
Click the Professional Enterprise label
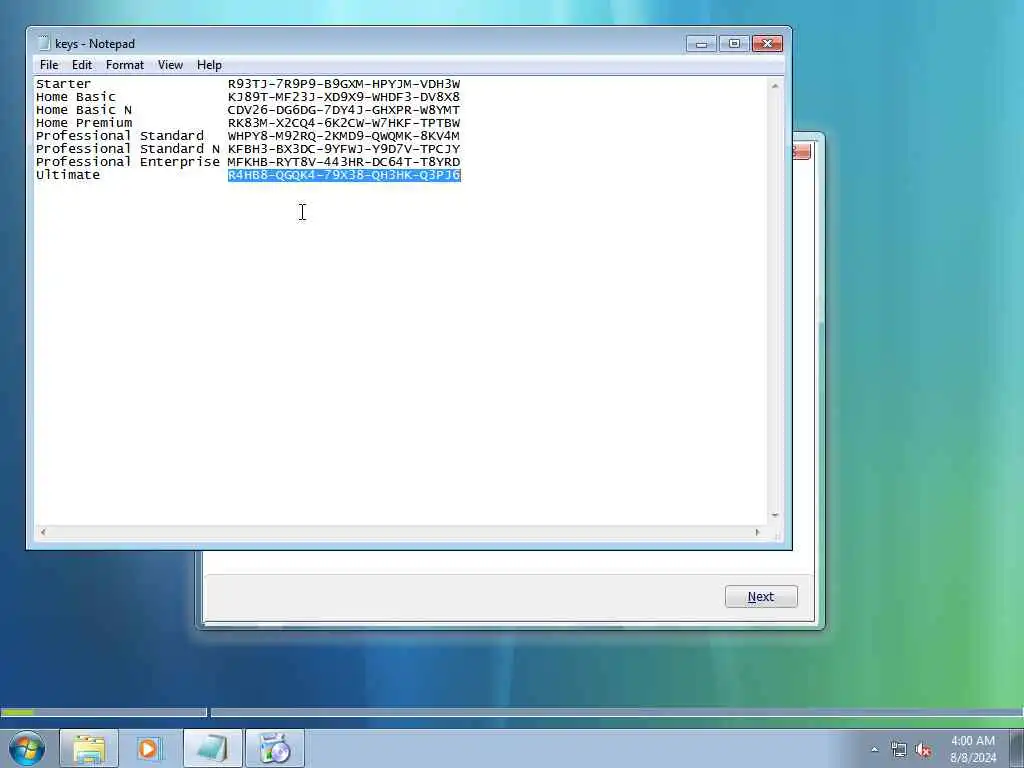(x=127, y=162)
